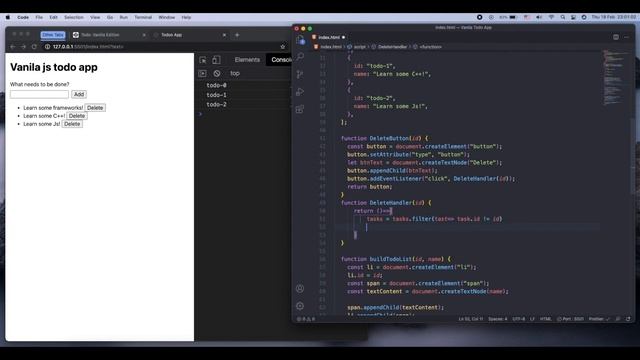Reload the browser page

click(x=34, y=47)
